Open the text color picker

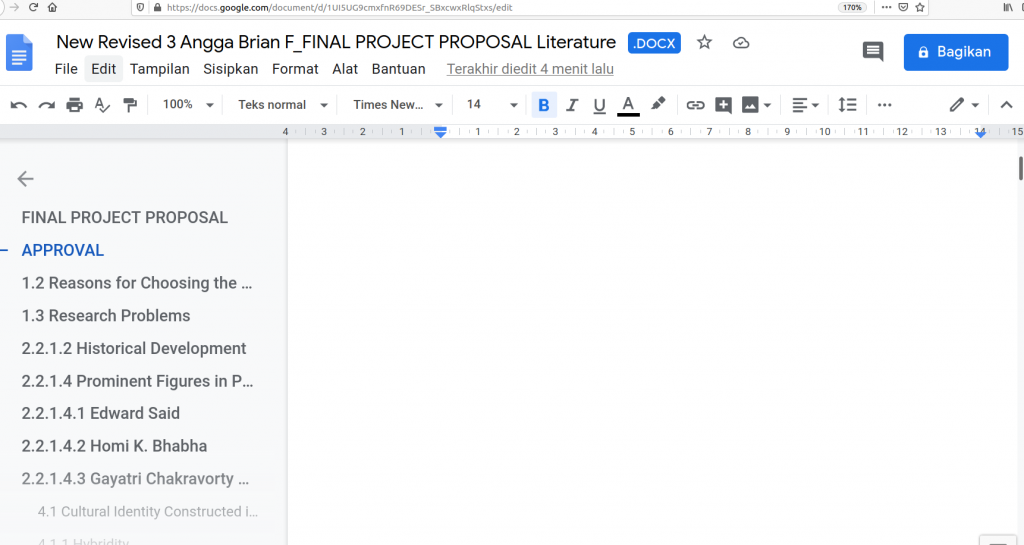[628, 105]
